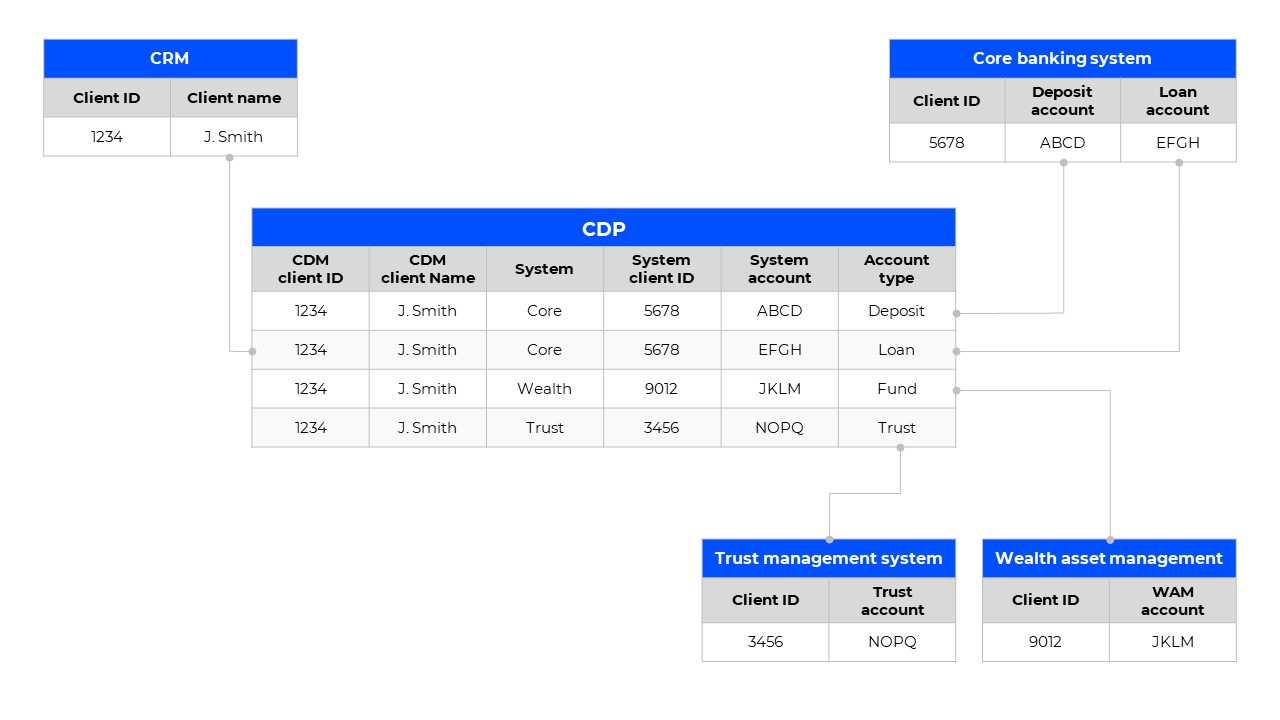The width and height of the screenshot is (1280, 720).
Task: Click the WAM account column header
Action: coord(1172,601)
